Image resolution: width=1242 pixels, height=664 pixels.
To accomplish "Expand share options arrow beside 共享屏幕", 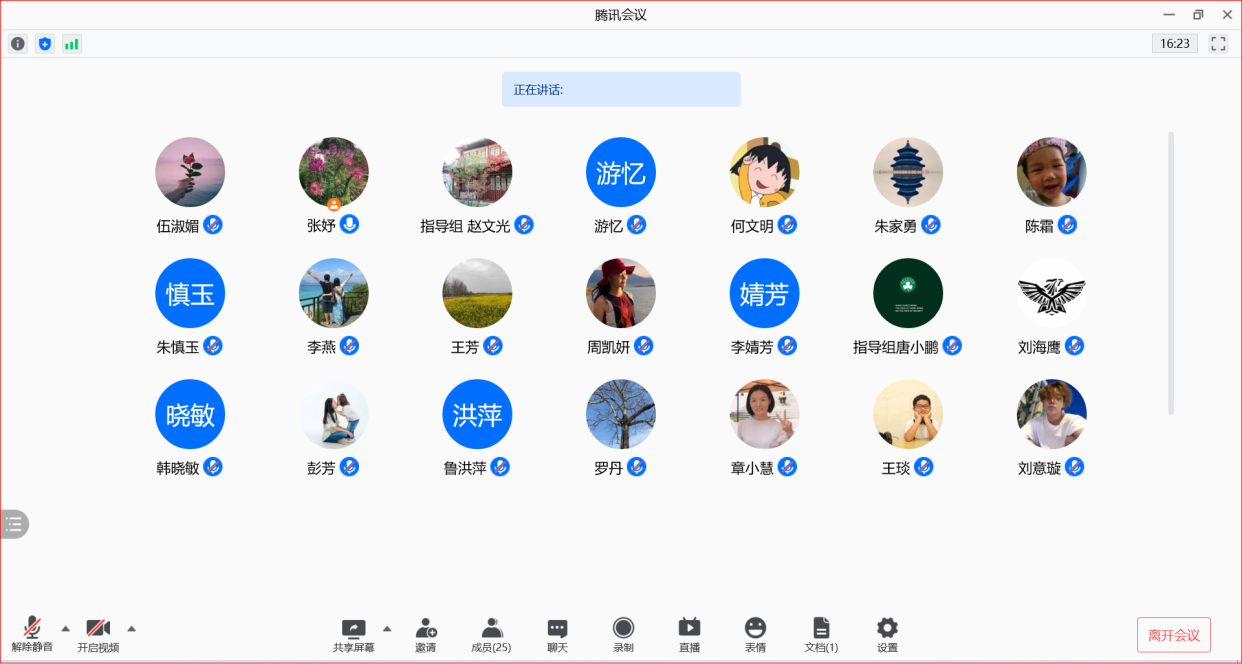I will (x=387, y=629).
